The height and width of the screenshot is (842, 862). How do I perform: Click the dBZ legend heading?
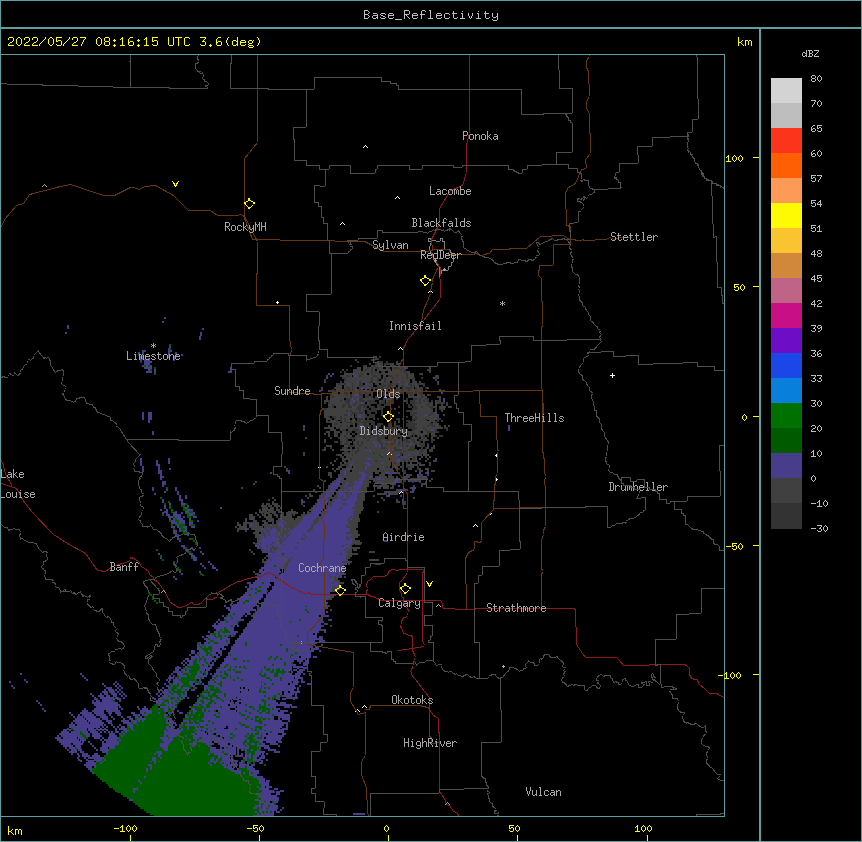pos(810,53)
